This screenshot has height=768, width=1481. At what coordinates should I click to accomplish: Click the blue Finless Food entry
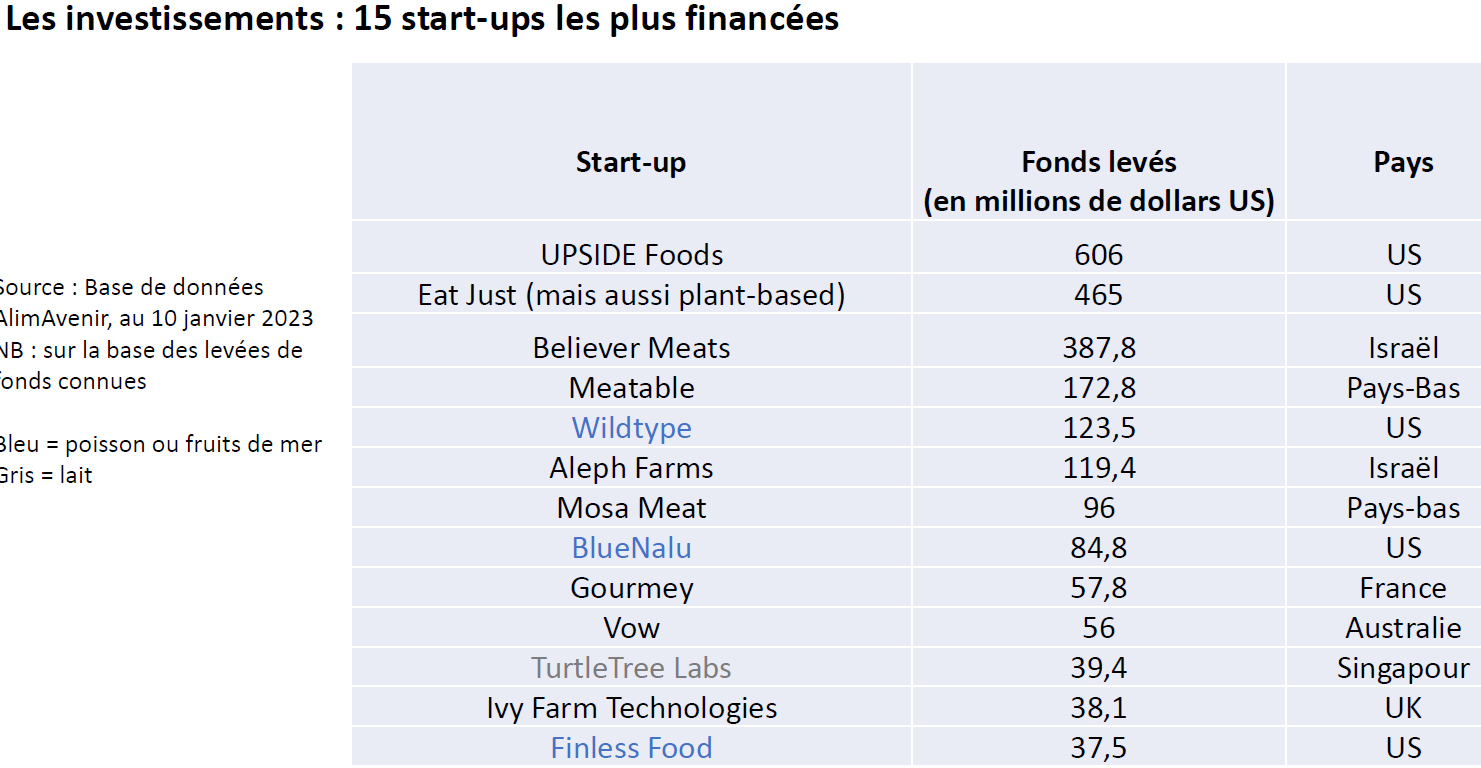coord(631,748)
